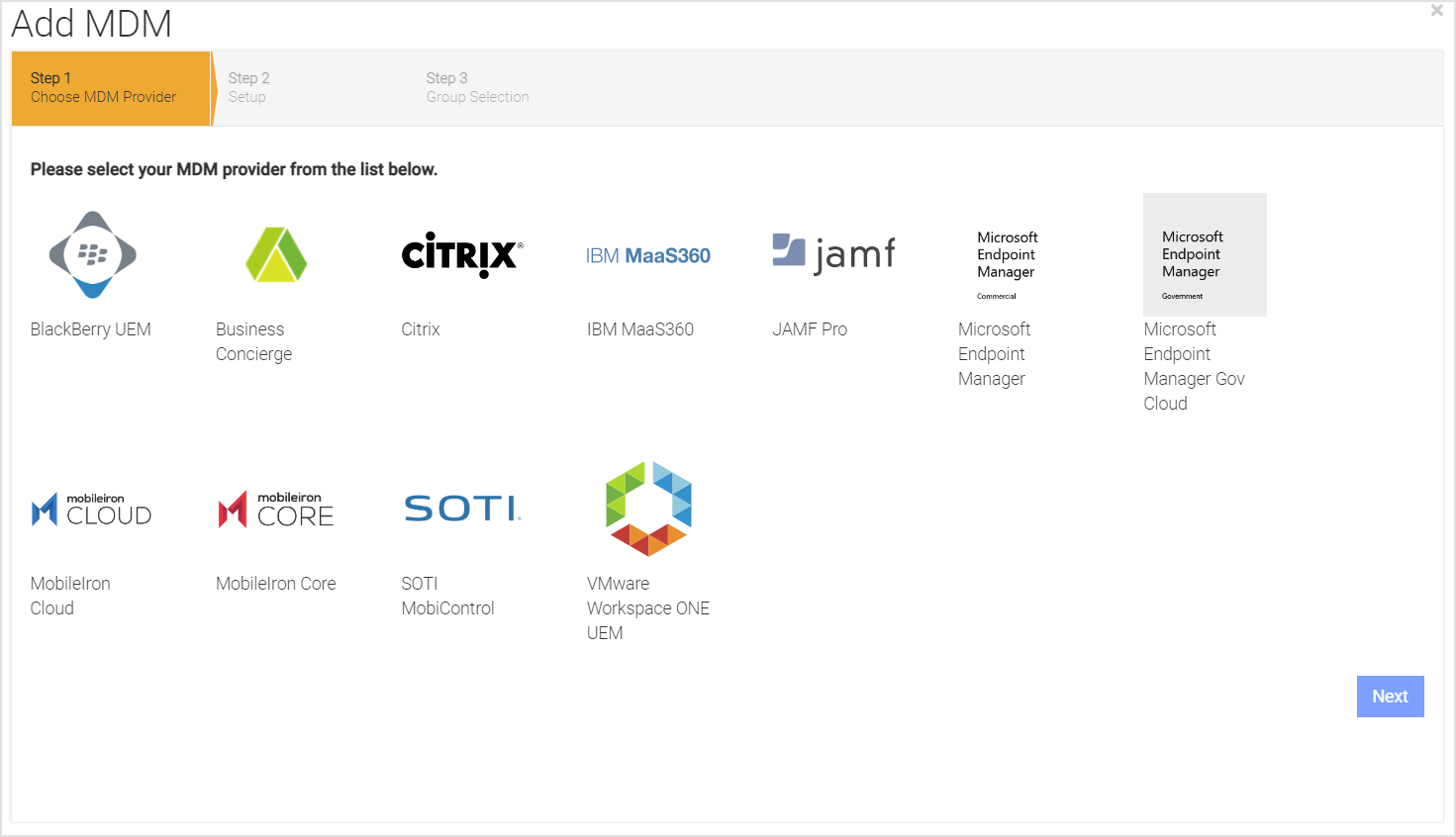Screen dimensions: 1456x837
Task: Select the BlackBerry UEM provider logo
Action: pos(91,254)
